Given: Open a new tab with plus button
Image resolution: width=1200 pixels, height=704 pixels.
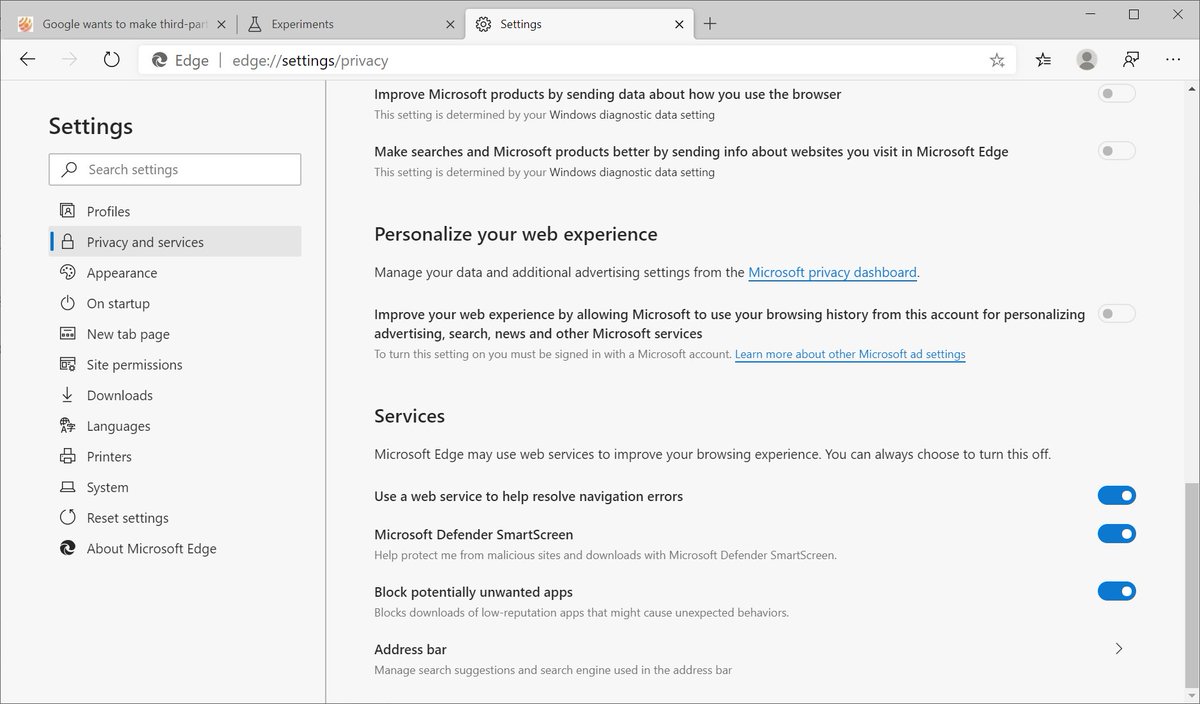Looking at the screenshot, I should pos(710,24).
